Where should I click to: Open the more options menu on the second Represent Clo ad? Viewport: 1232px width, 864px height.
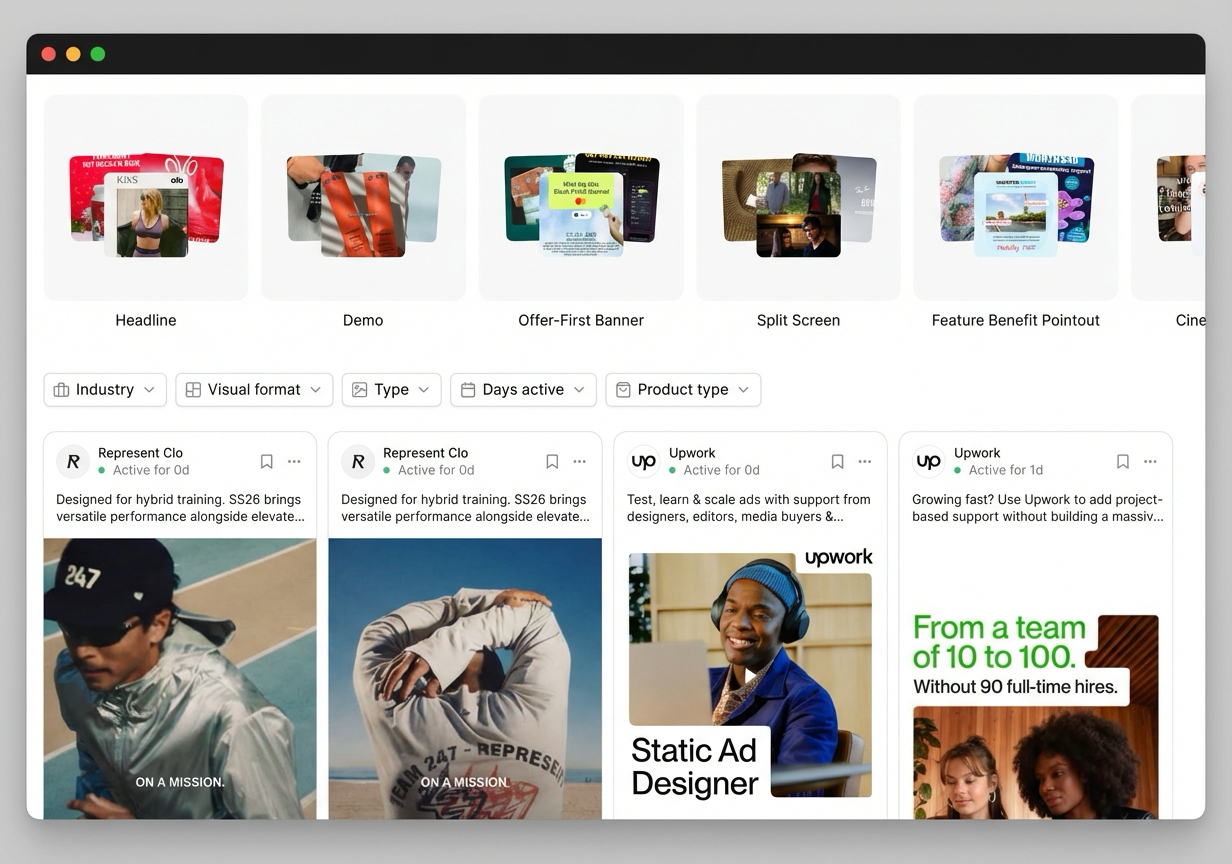(x=580, y=462)
